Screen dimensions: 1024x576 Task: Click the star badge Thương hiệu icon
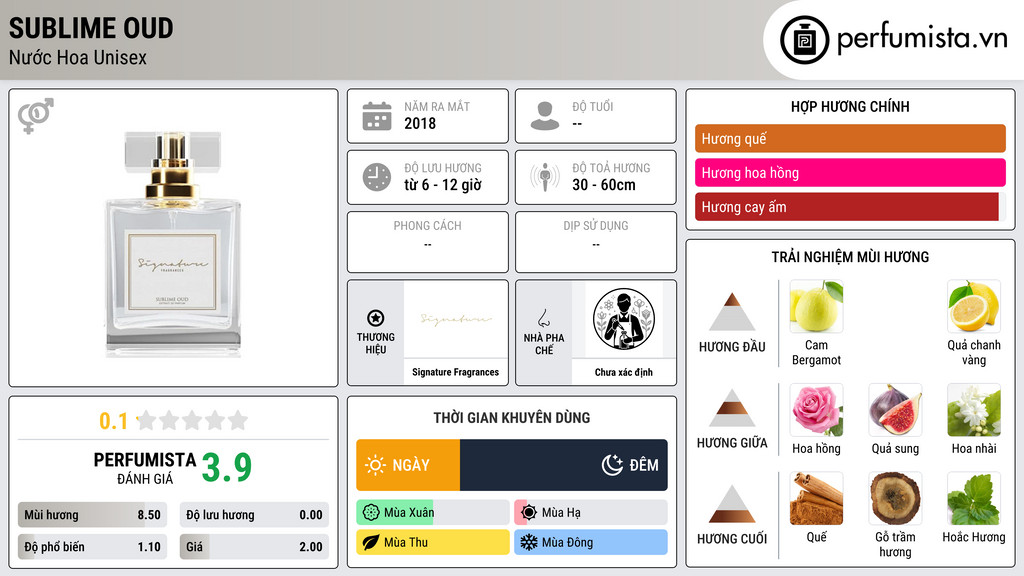[376, 318]
